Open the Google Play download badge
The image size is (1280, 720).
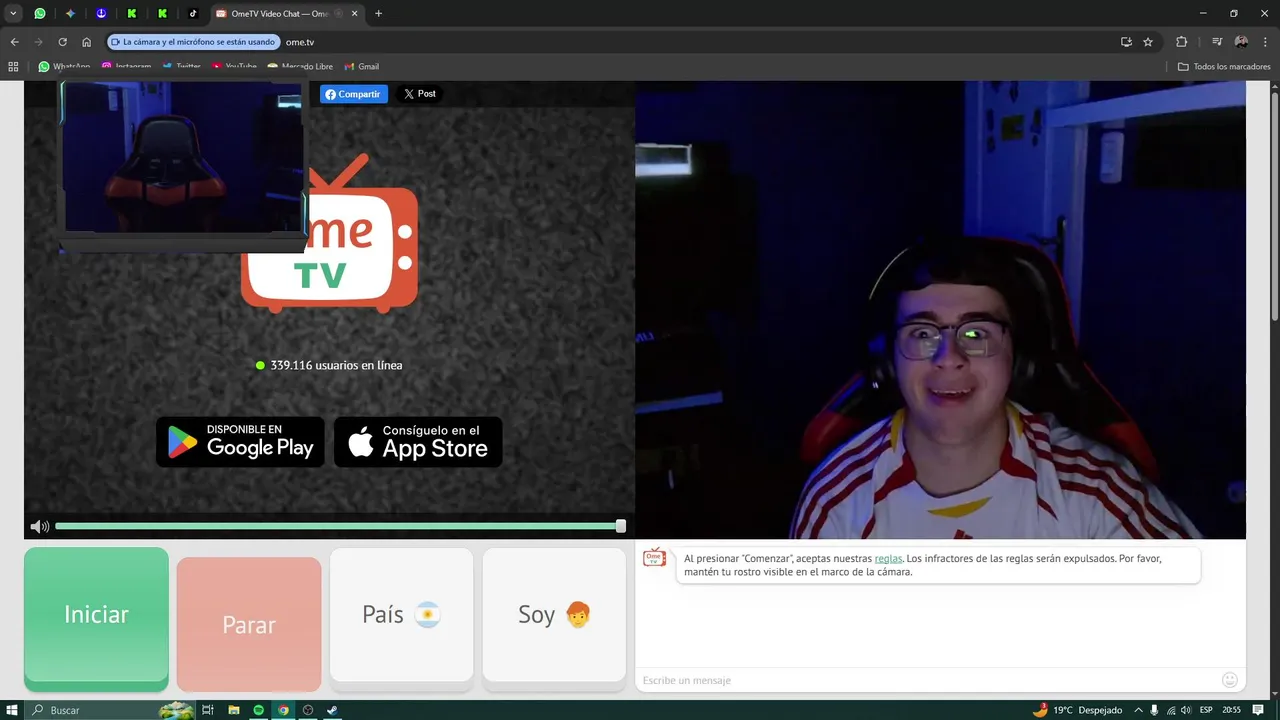[240, 442]
